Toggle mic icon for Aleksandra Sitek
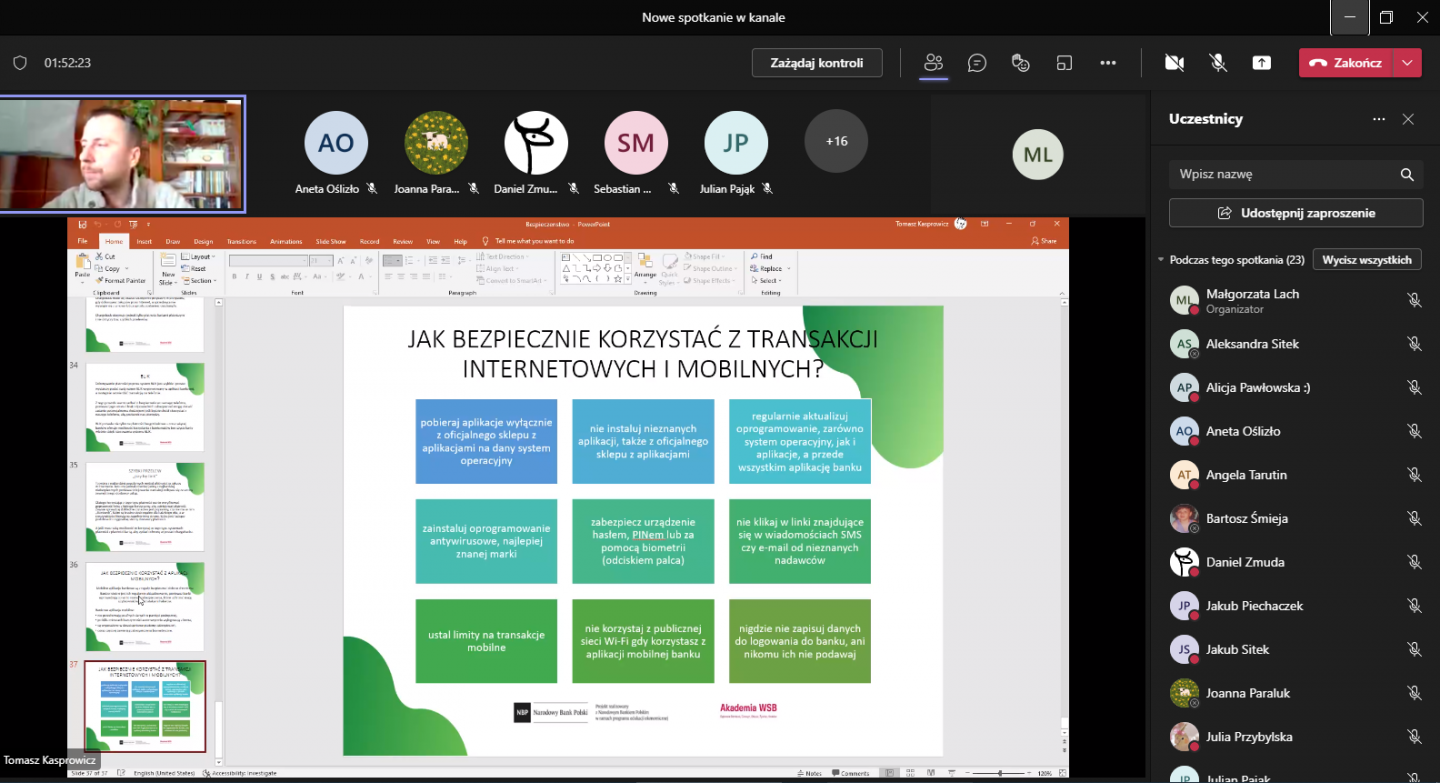 1414,344
